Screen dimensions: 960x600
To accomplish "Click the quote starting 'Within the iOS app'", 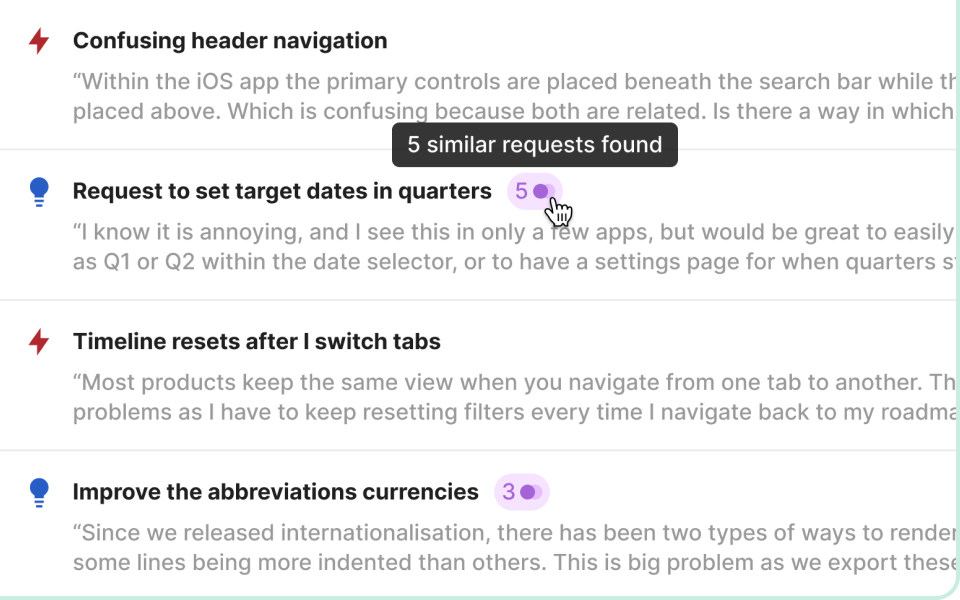I will [x=514, y=96].
